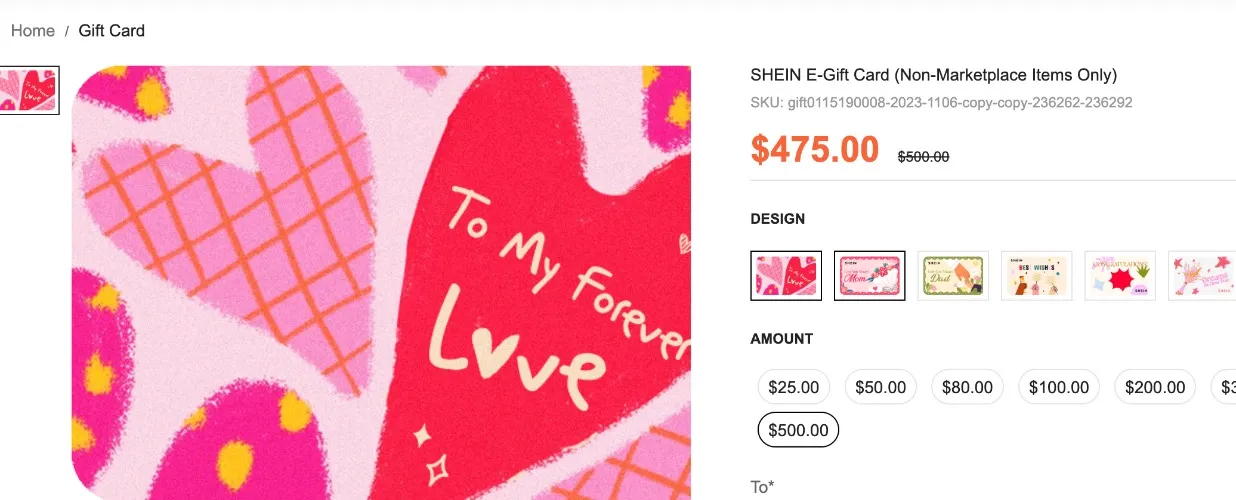
Task: Pick the 'Dad' green card design
Action: click(x=953, y=275)
